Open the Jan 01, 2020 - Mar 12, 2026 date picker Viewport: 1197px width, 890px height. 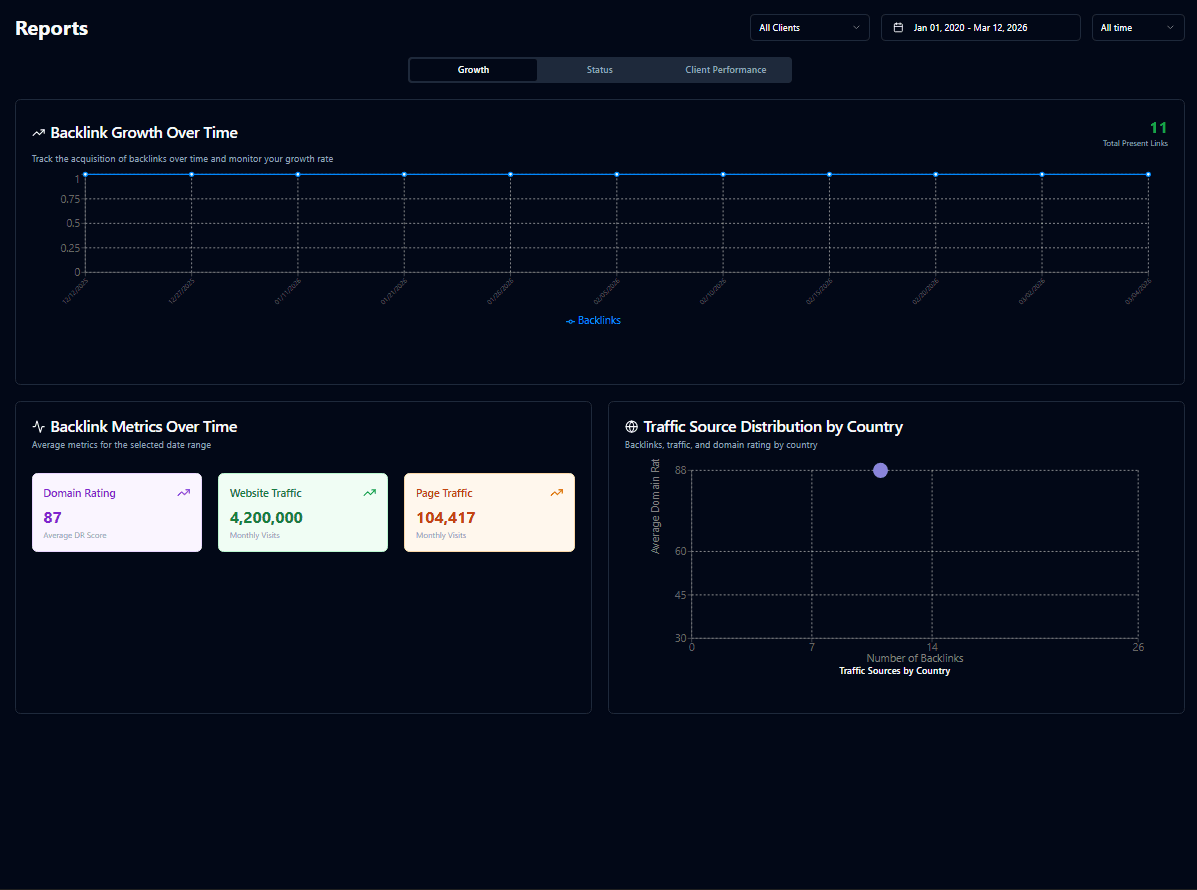click(x=980, y=28)
